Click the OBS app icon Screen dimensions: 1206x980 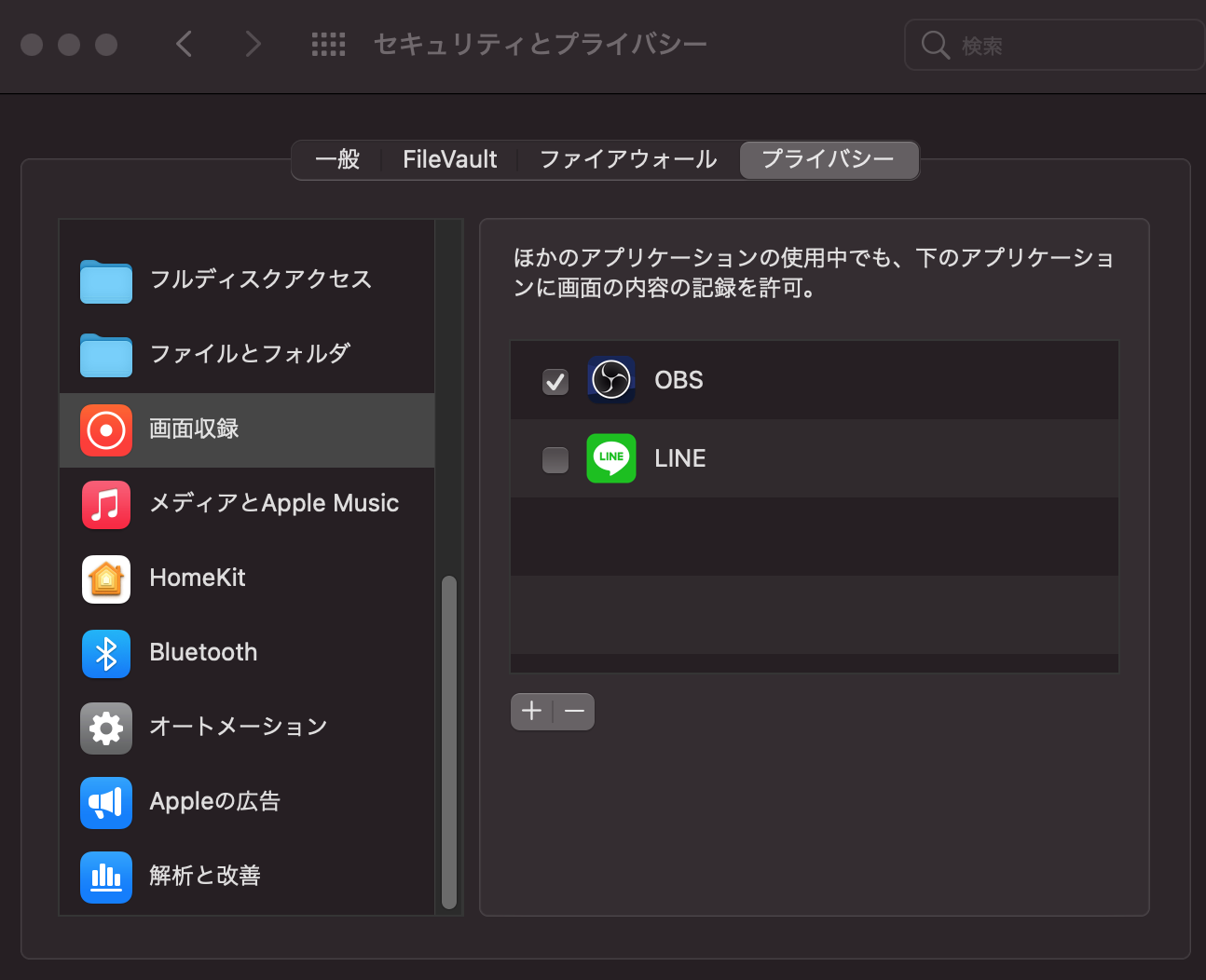611,379
